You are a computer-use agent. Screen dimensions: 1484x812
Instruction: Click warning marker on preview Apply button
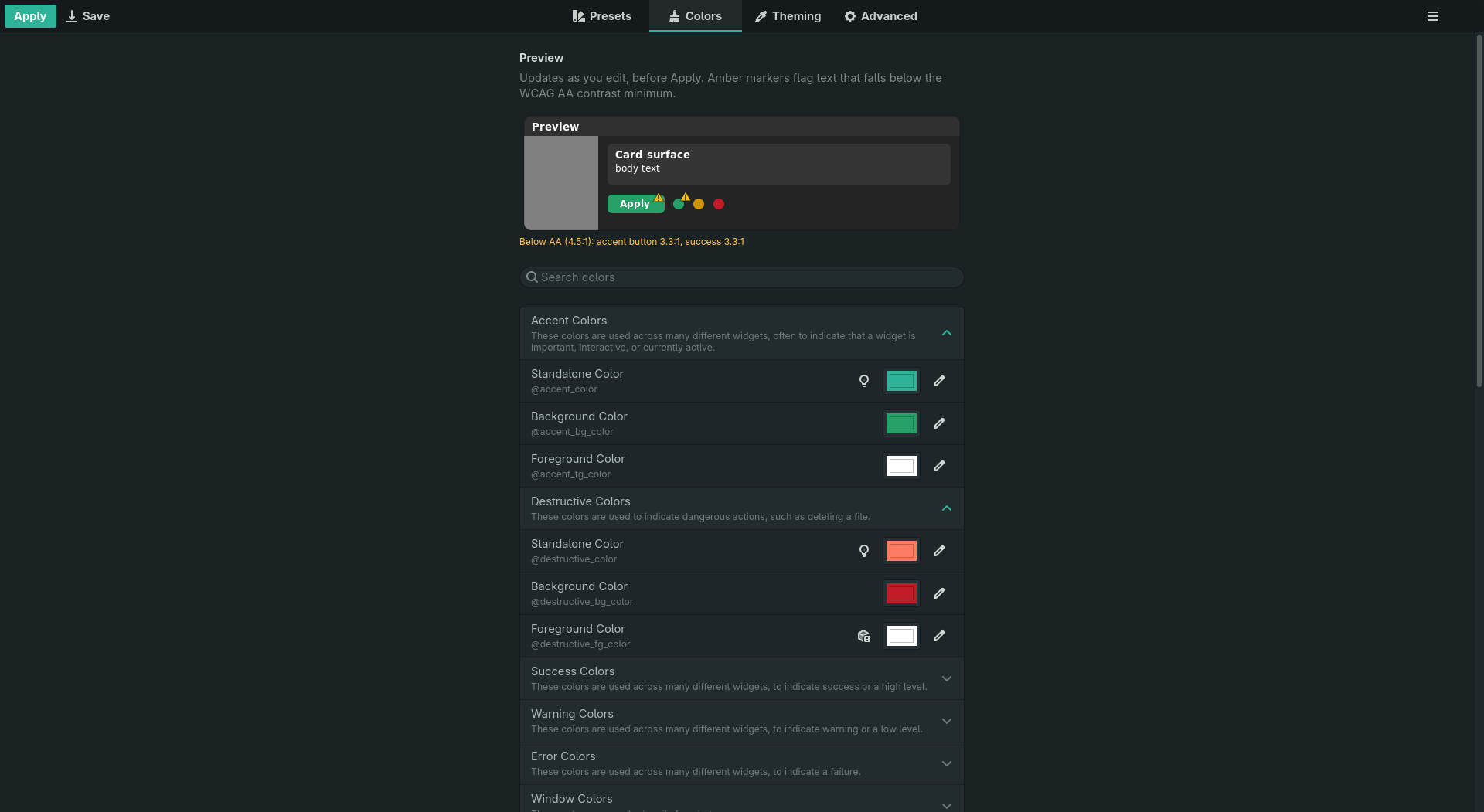pos(659,198)
